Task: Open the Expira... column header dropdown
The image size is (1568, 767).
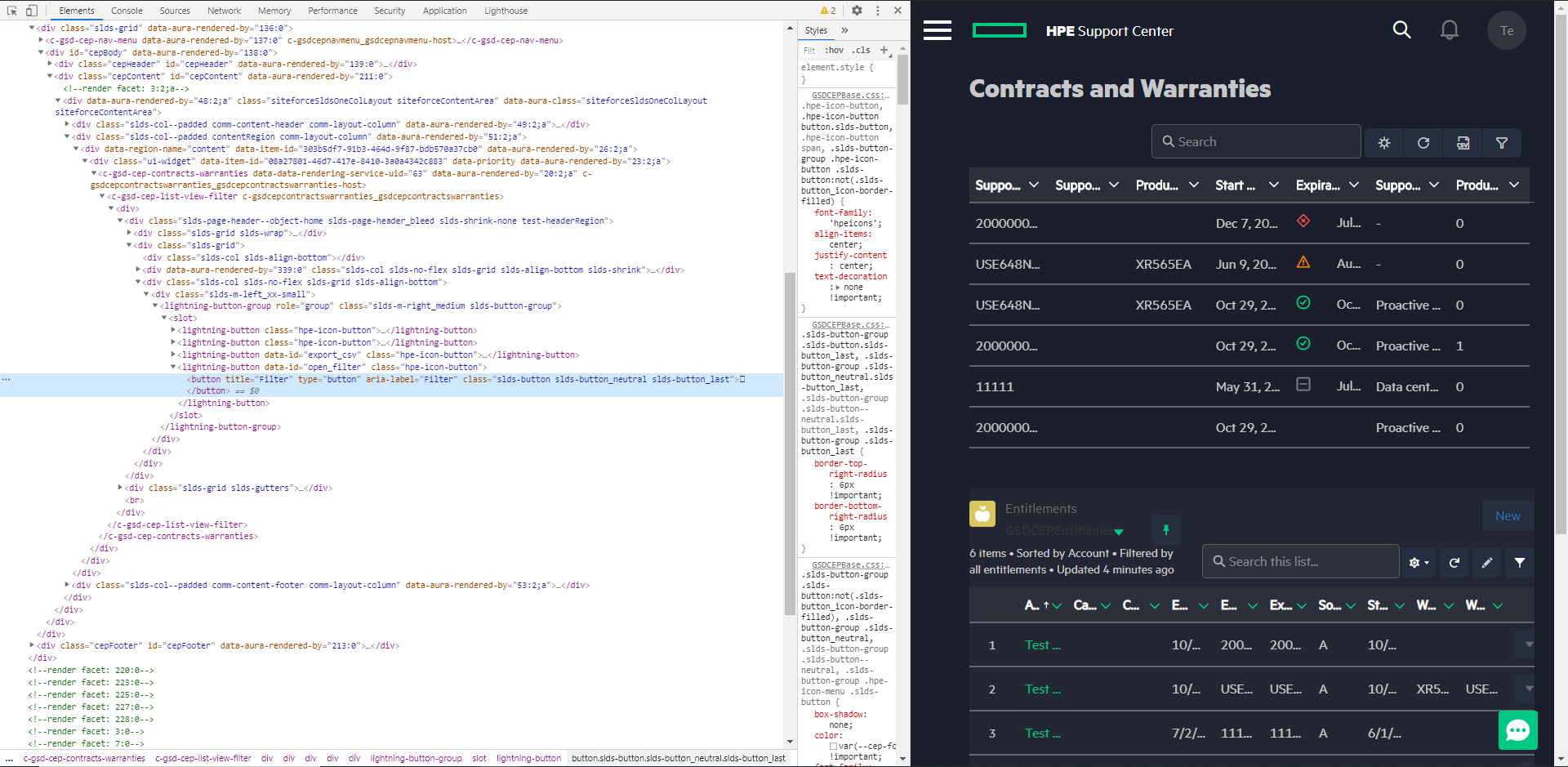Action: coord(1353,185)
